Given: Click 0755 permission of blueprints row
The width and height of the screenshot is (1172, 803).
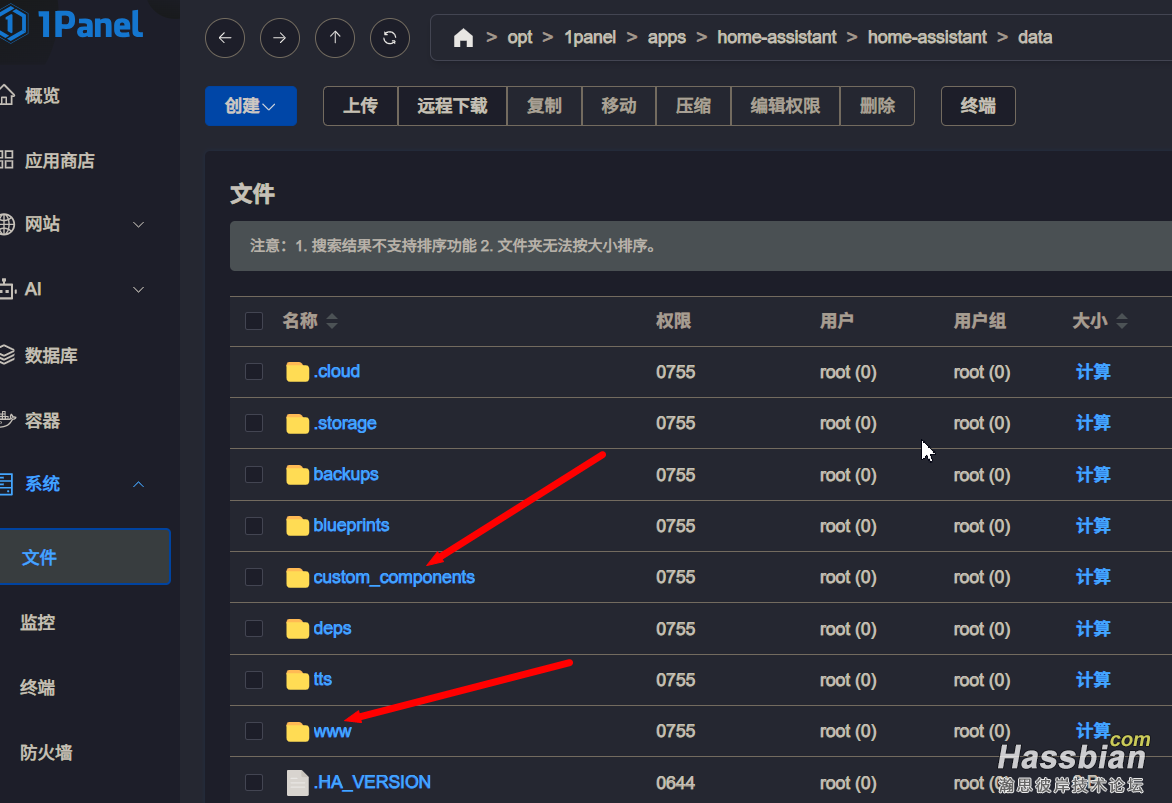Looking at the screenshot, I should tap(676, 526).
